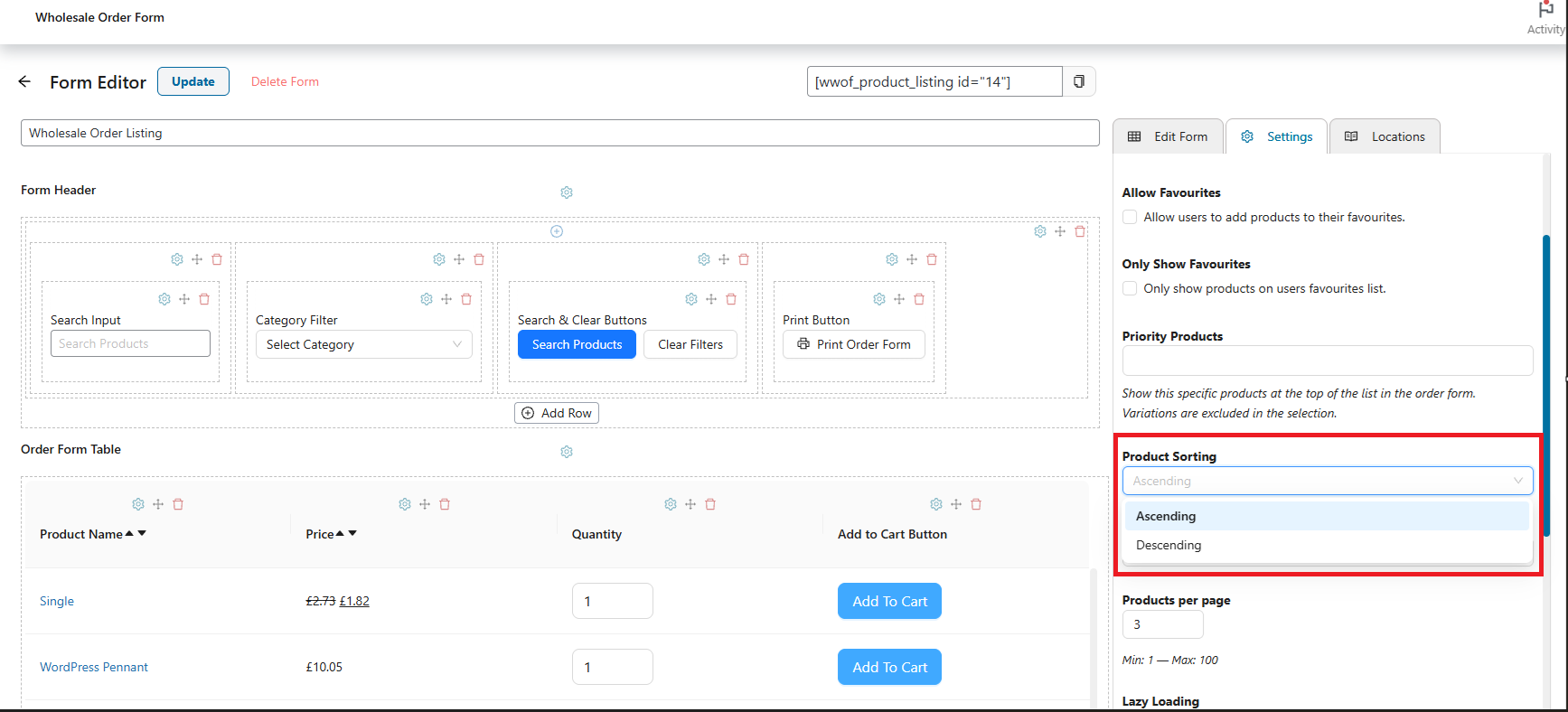Click the Print Order Form button

[854, 344]
